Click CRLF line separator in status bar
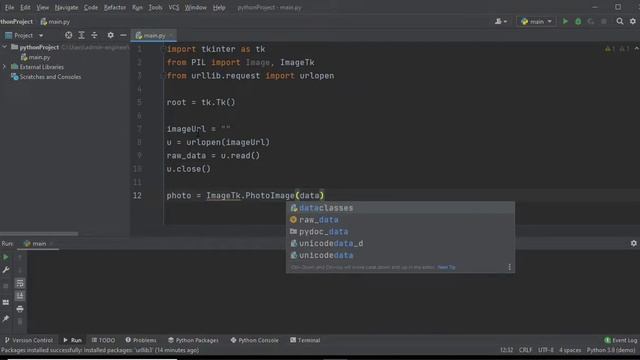Image resolution: width=640 pixels, height=360 pixels. (525, 350)
